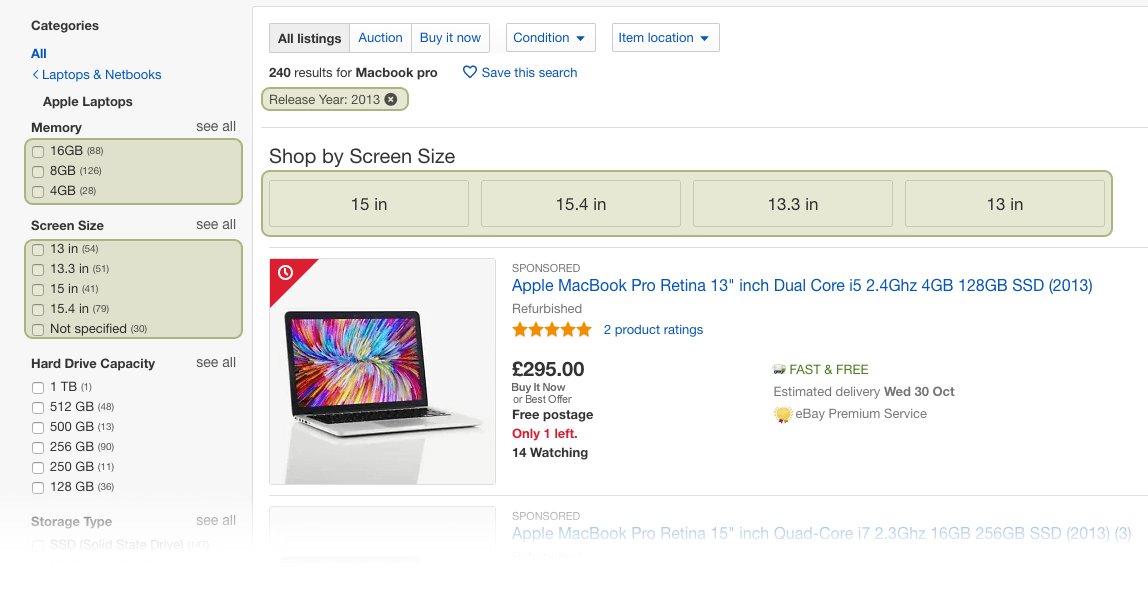Switch to the Auction tab
This screenshot has height=600, width=1148.
pos(380,38)
